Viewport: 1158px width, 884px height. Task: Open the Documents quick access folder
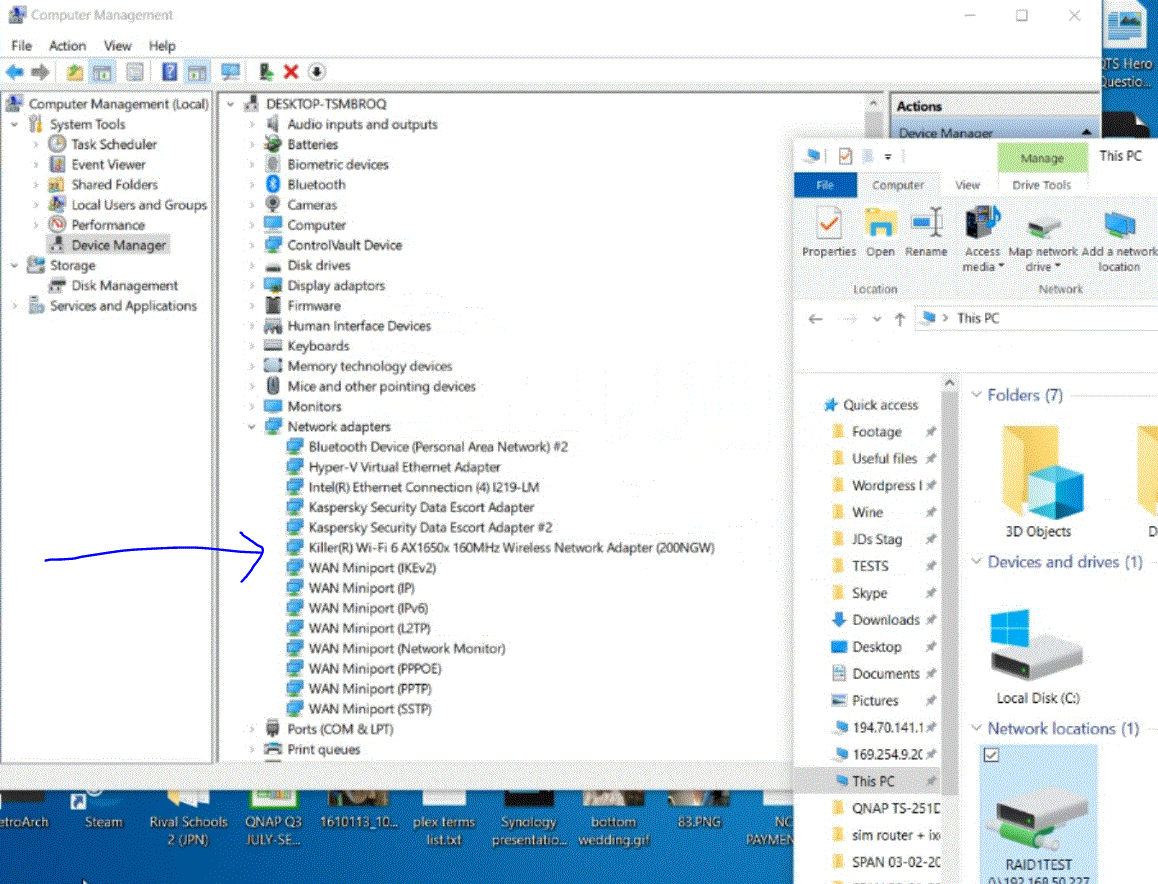click(885, 674)
